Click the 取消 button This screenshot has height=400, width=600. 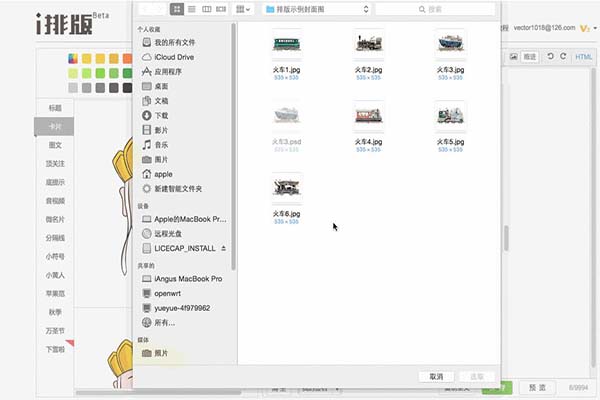435,376
